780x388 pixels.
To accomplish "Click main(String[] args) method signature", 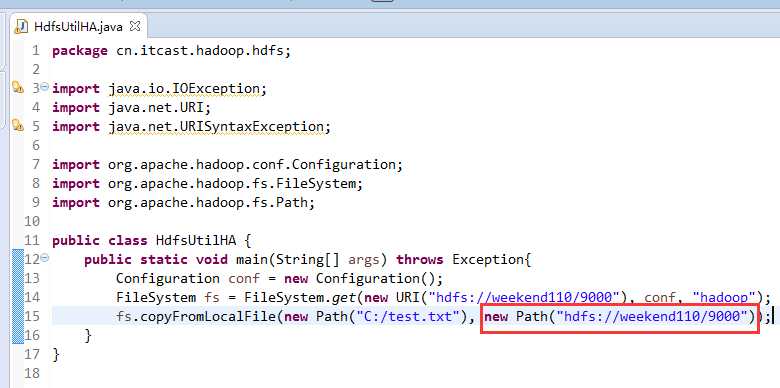I will (x=311, y=260).
